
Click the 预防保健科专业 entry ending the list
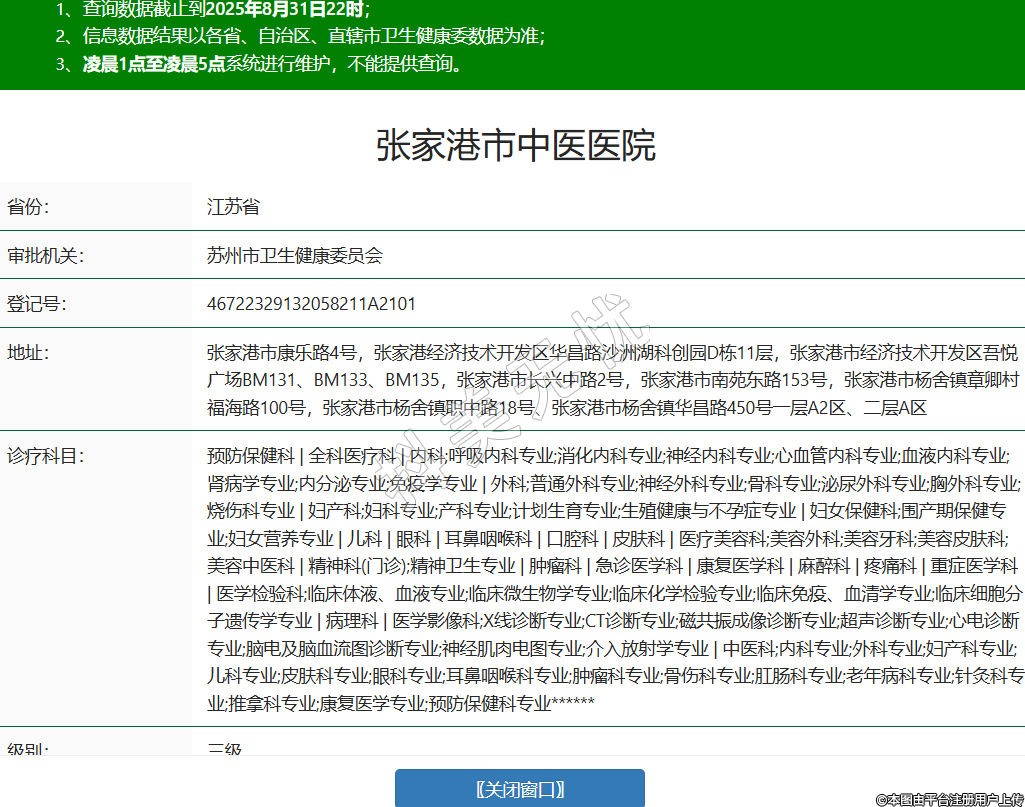tap(489, 703)
